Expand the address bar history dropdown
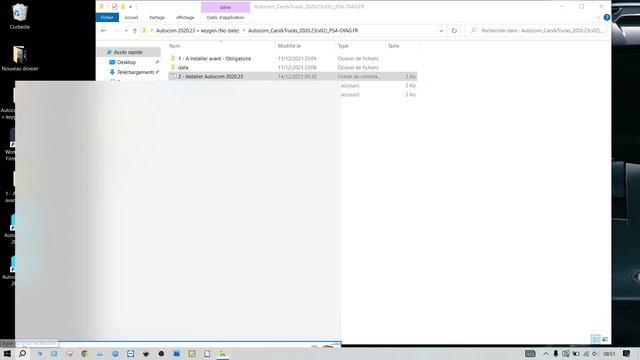This screenshot has height=360, width=640. tap(441, 31)
